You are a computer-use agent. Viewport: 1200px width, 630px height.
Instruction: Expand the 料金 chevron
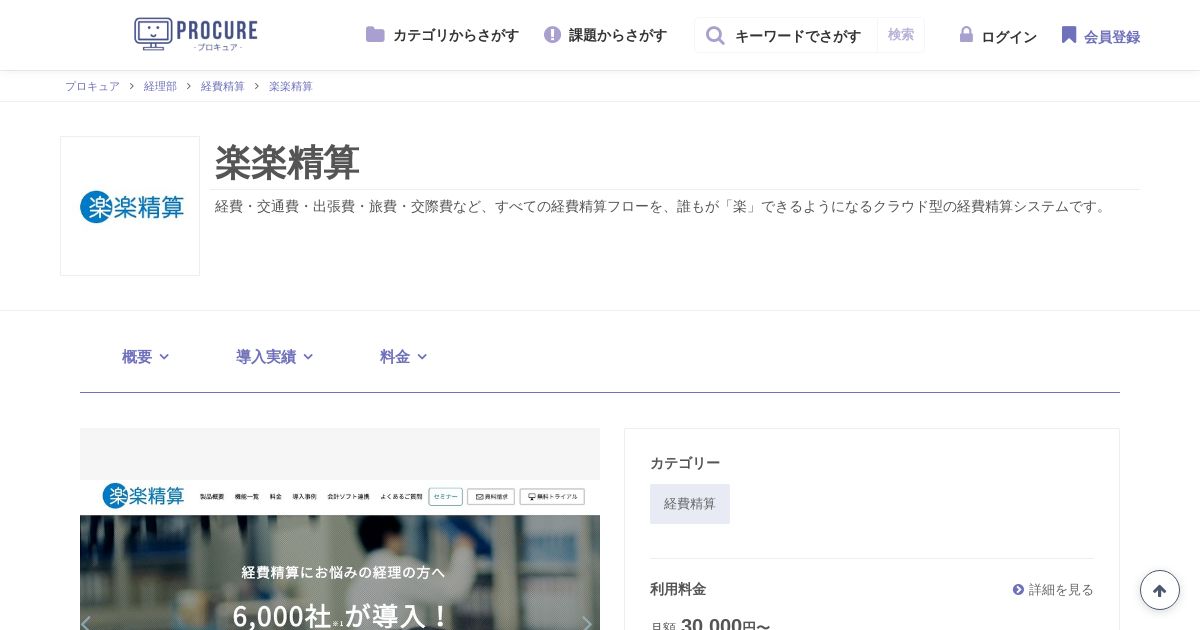coord(422,357)
